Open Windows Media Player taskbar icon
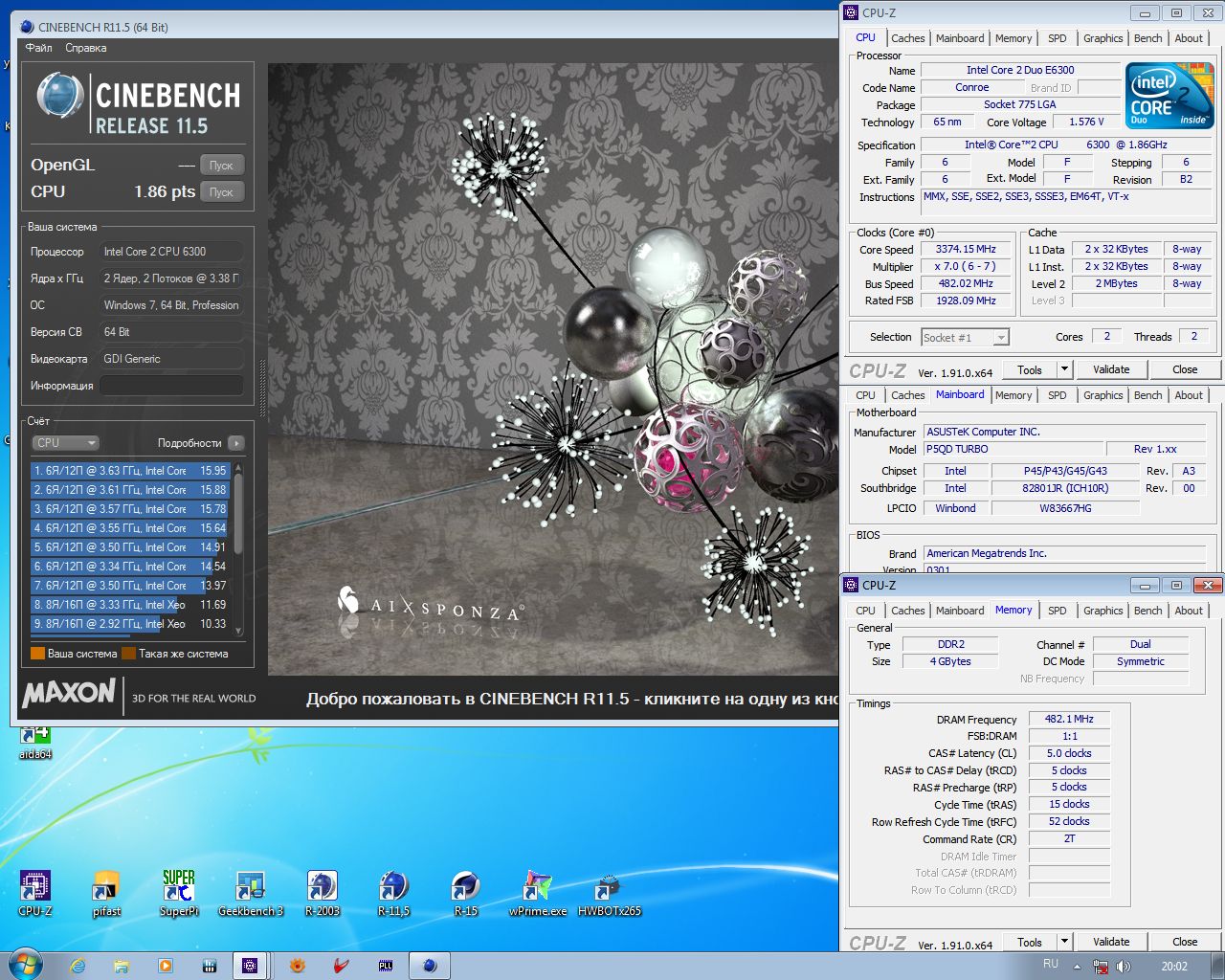Viewport: 1225px width, 980px height. tap(166, 966)
